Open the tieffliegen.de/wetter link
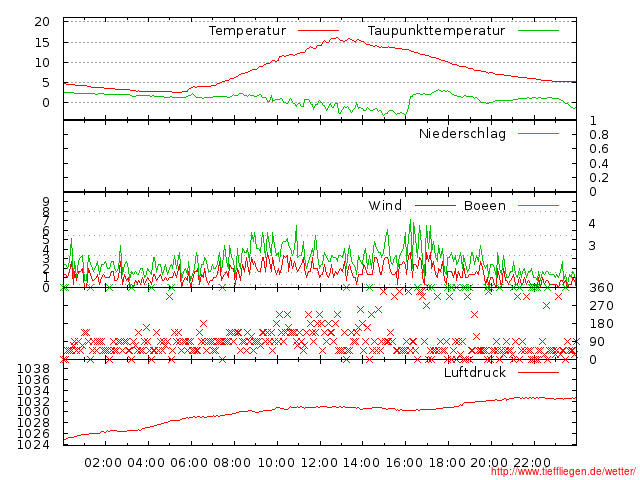This screenshot has width=640, height=480. tap(563, 472)
